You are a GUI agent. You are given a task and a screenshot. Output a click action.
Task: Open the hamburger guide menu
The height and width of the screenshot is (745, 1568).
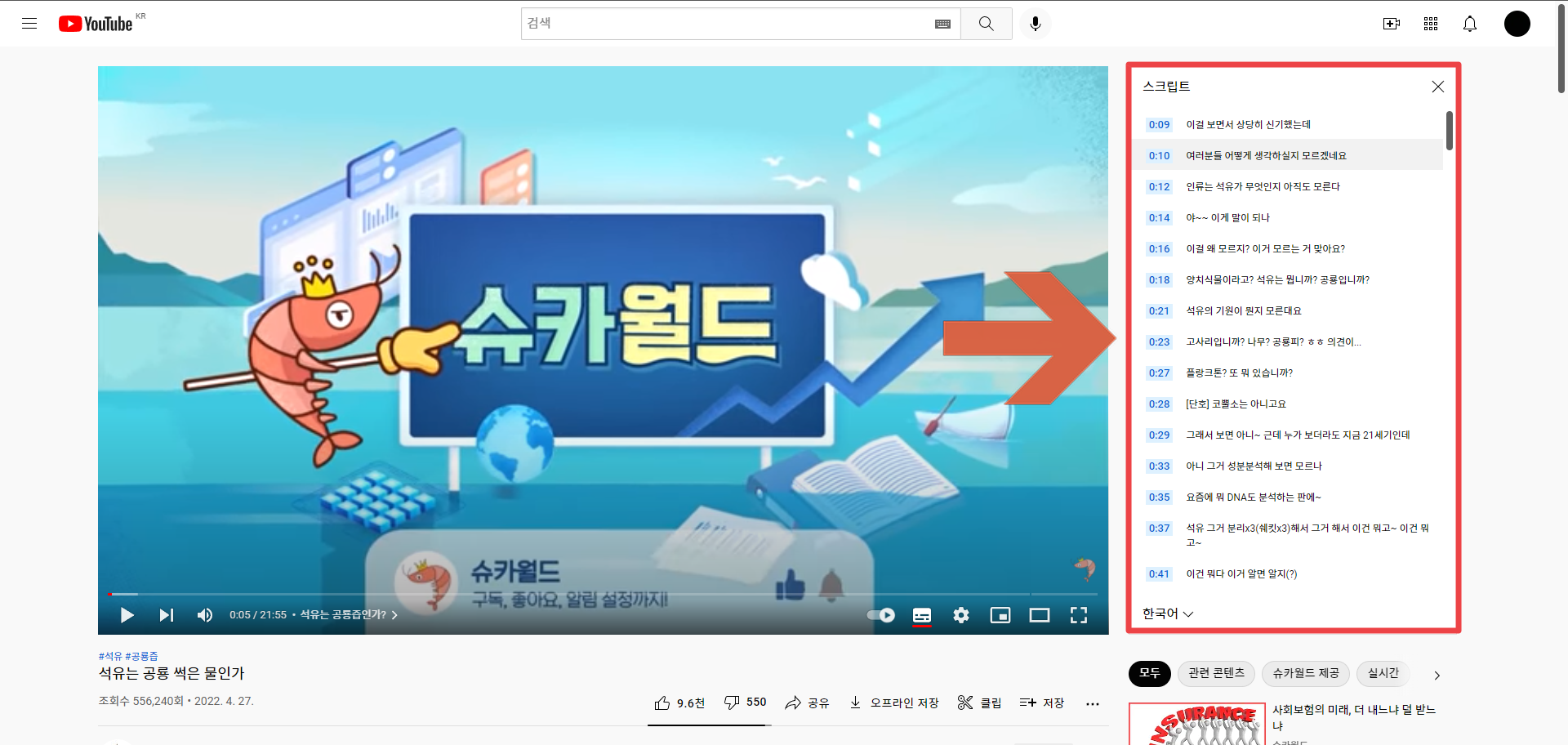pyautogui.click(x=29, y=24)
